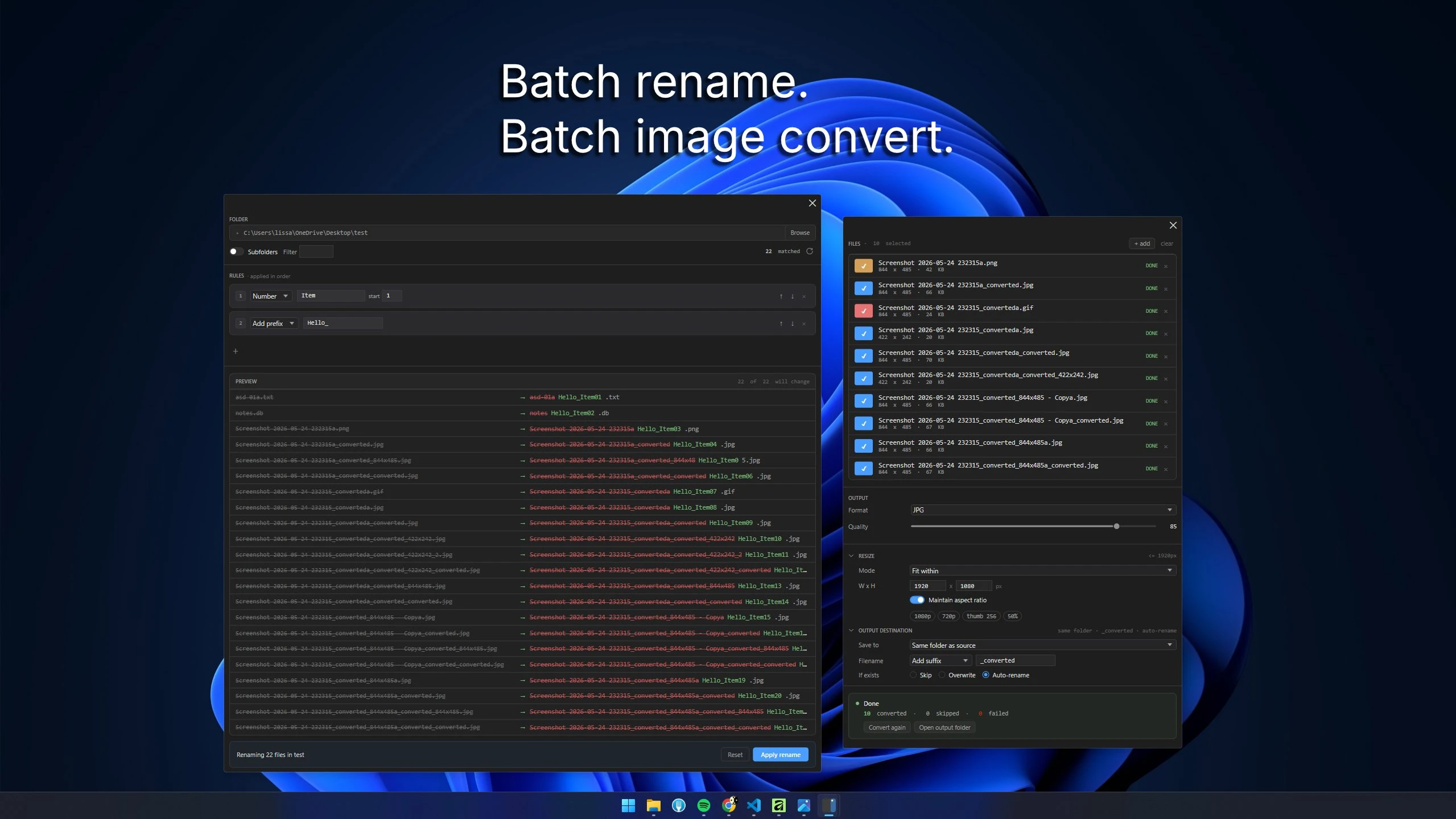Open File Explorer from taskbar
Image resolution: width=1456 pixels, height=819 pixels.
click(x=653, y=805)
